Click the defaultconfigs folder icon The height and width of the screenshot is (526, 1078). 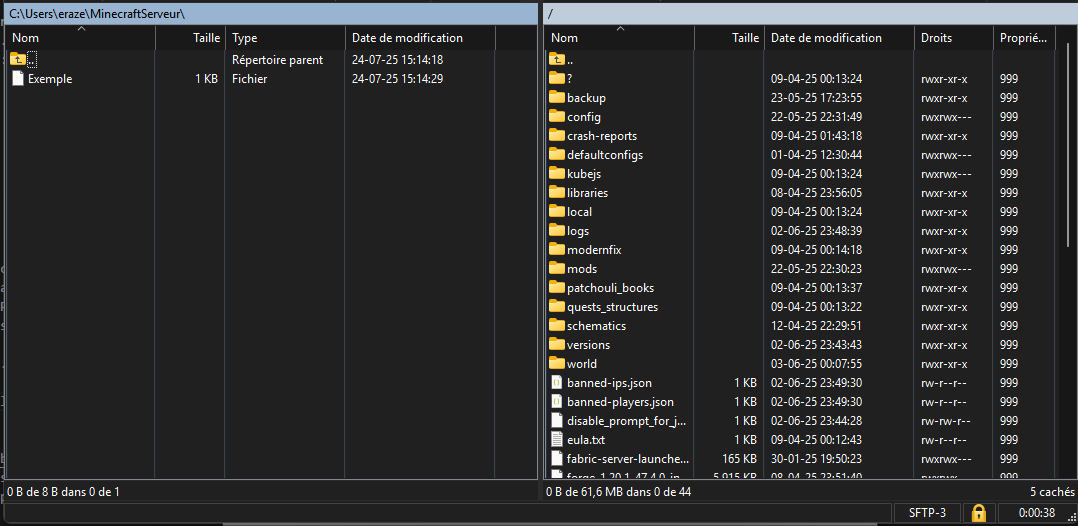click(x=556, y=155)
